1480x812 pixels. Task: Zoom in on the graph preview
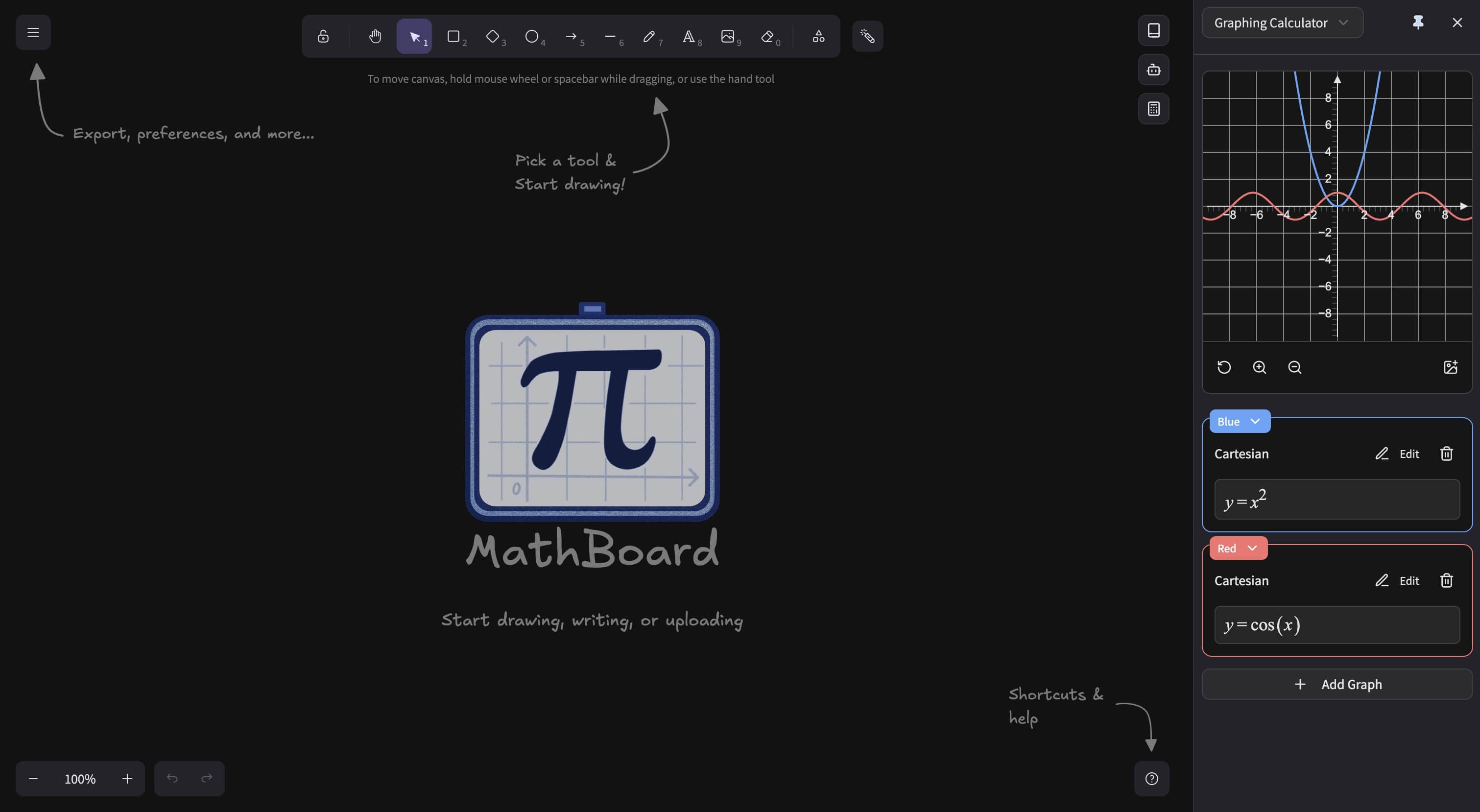[1260, 367]
